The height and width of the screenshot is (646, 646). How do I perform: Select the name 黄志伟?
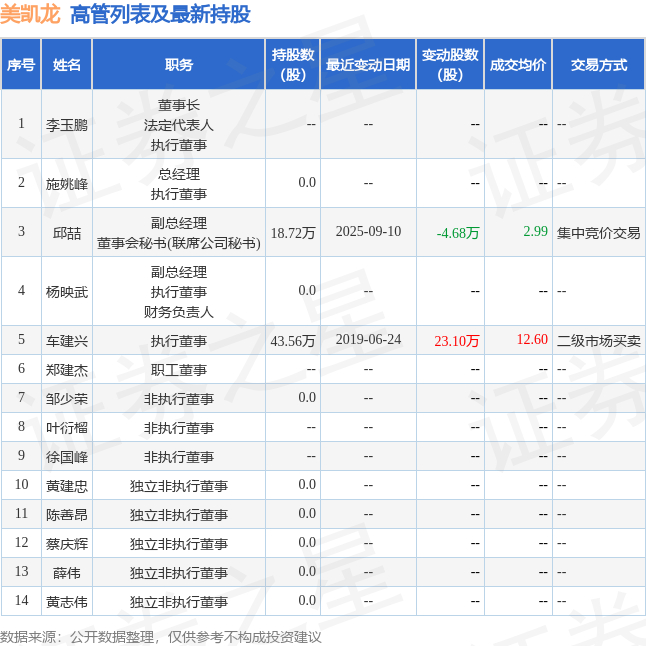(67, 602)
